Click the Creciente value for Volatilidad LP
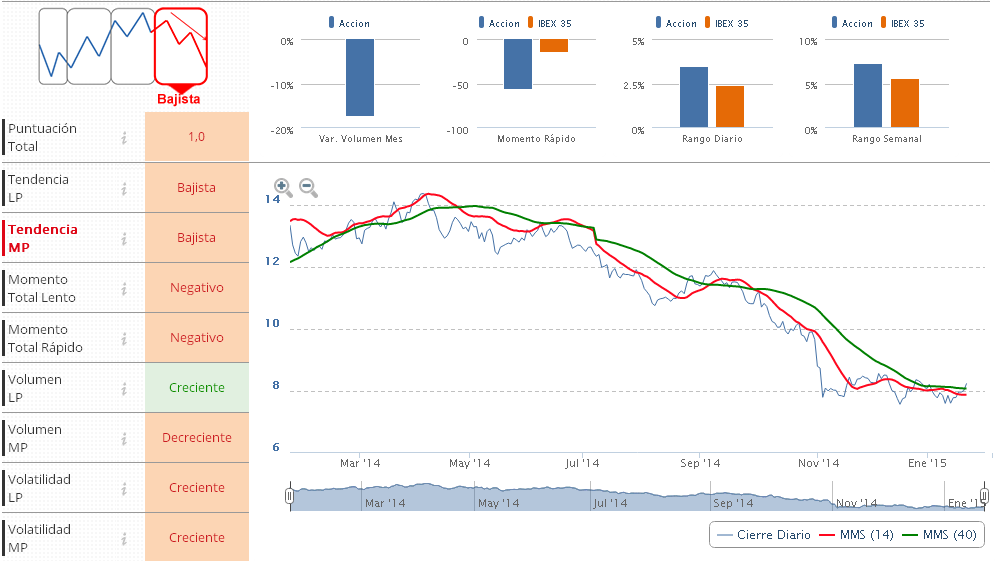The height and width of the screenshot is (561, 999). click(x=197, y=488)
